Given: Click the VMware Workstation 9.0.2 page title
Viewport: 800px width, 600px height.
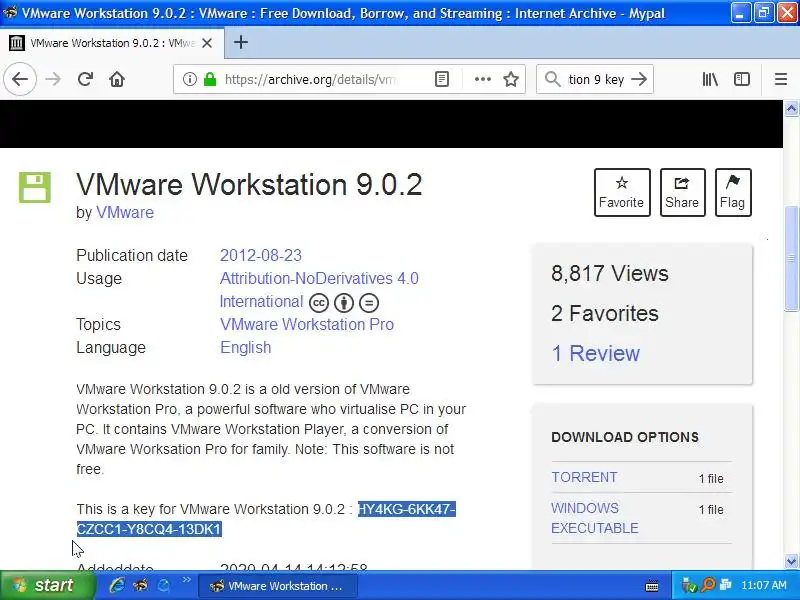Looking at the screenshot, I should [249, 184].
